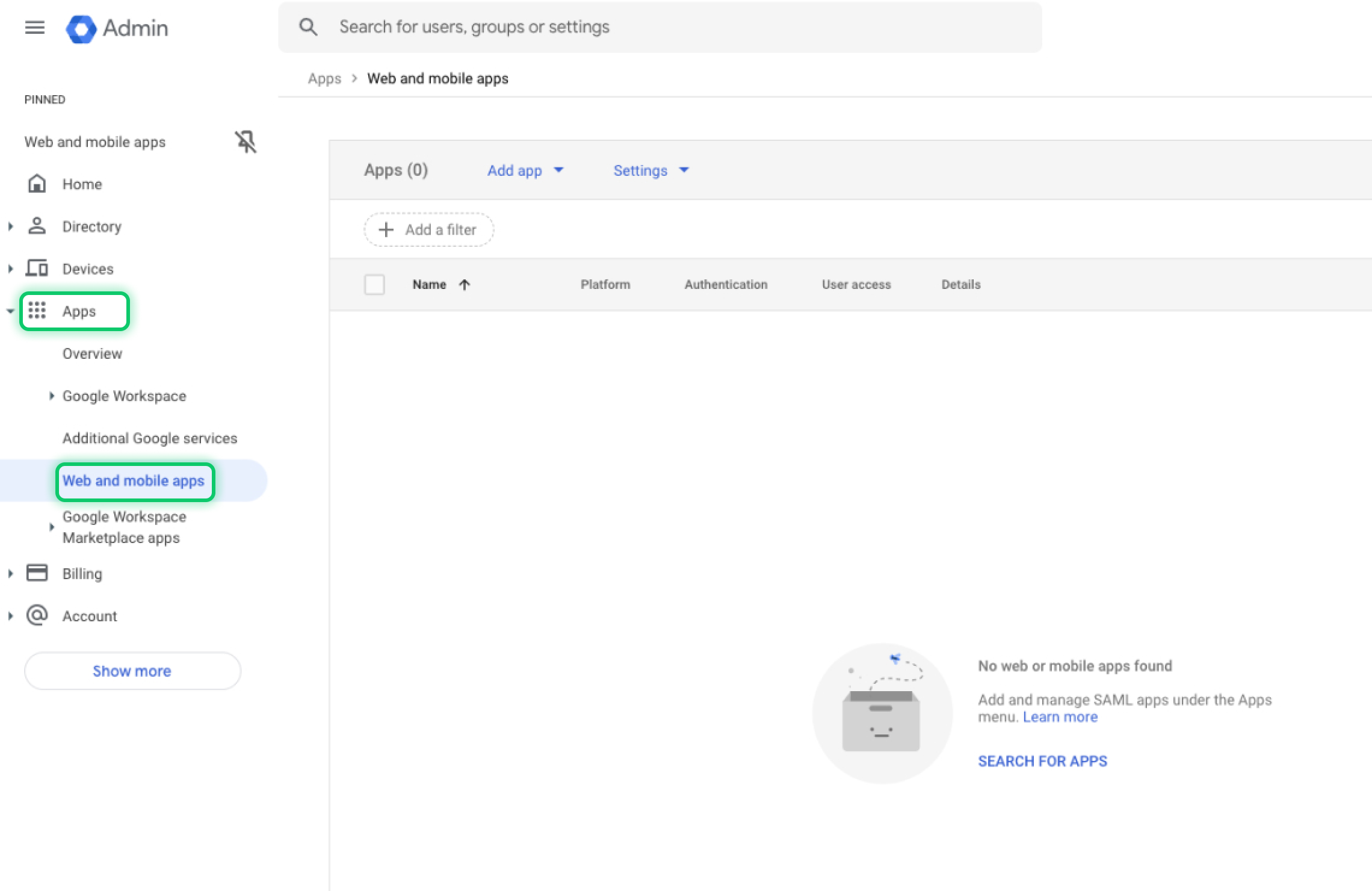Open the hamburger main menu
This screenshot has height=891, width=1372.
pyautogui.click(x=35, y=28)
